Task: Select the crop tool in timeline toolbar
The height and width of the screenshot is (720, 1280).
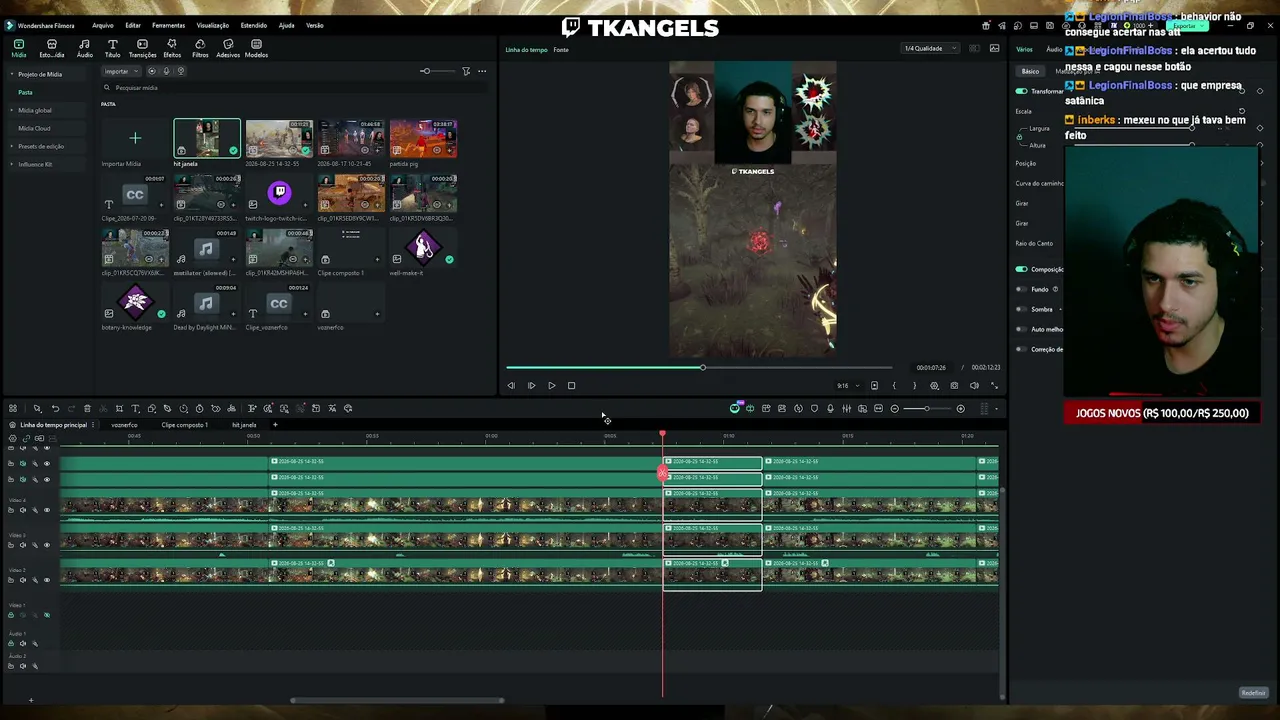Action: [x=119, y=408]
